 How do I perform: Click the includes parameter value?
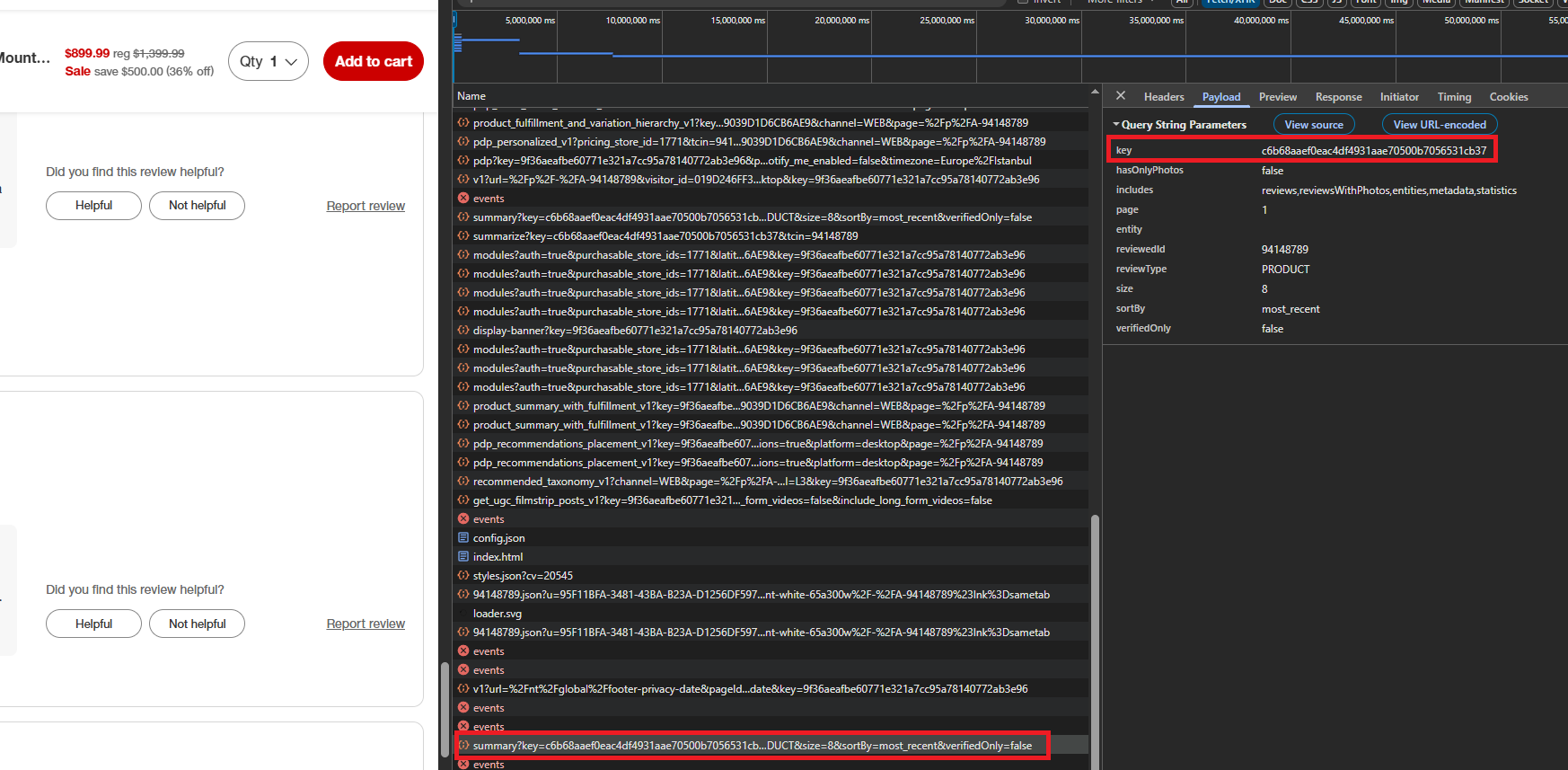coord(1388,190)
